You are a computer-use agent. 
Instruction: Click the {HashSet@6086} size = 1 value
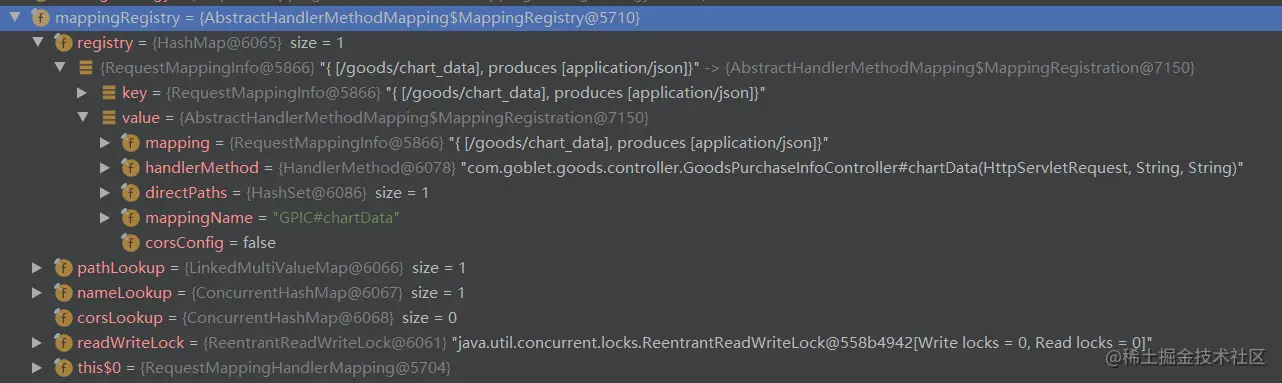pyautogui.click(x=338, y=192)
